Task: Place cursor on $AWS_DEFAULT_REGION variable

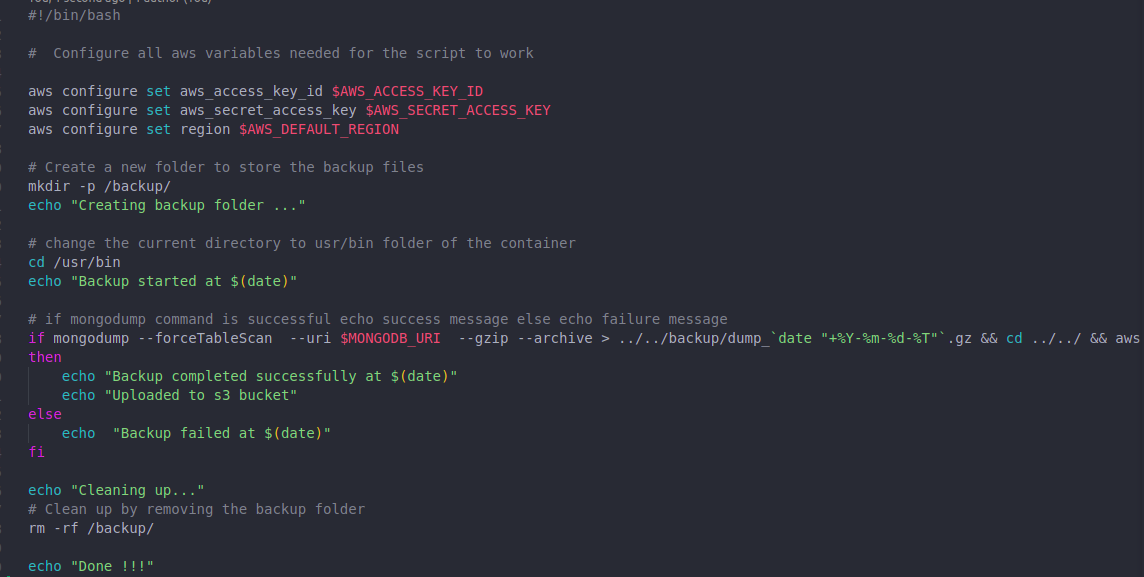Action: tap(319, 129)
